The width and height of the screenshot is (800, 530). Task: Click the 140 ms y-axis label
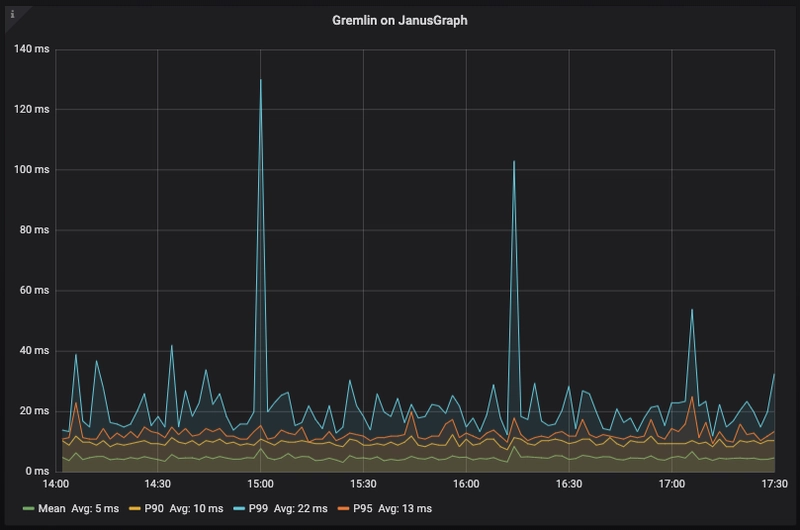point(33,49)
